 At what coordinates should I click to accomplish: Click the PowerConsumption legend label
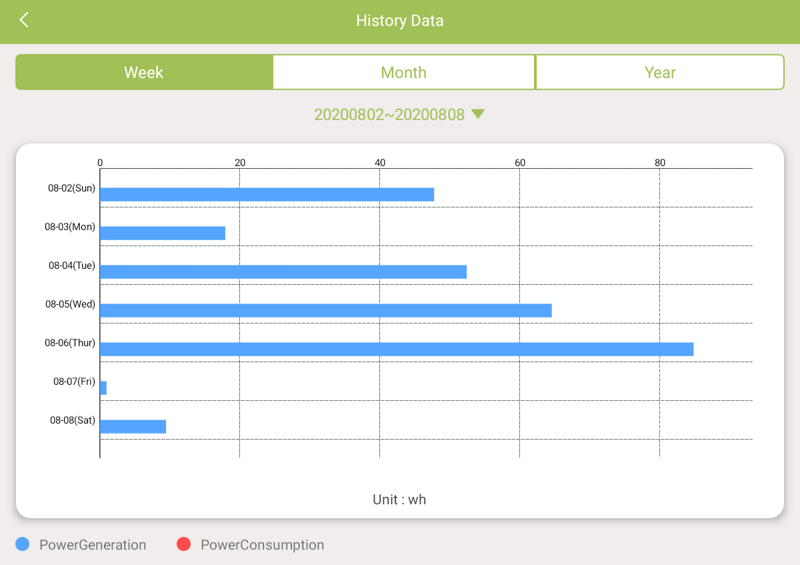coord(262,545)
